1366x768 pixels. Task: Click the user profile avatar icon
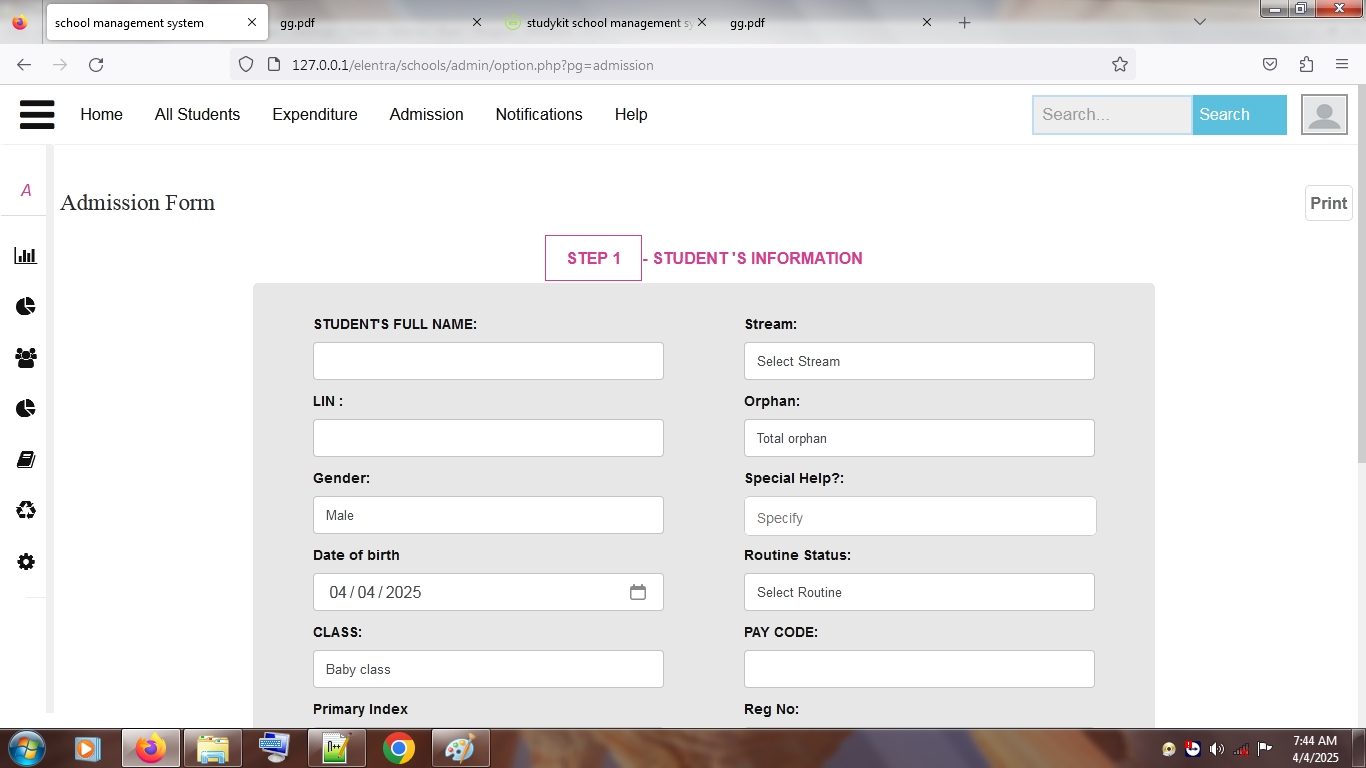click(1323, 114)
